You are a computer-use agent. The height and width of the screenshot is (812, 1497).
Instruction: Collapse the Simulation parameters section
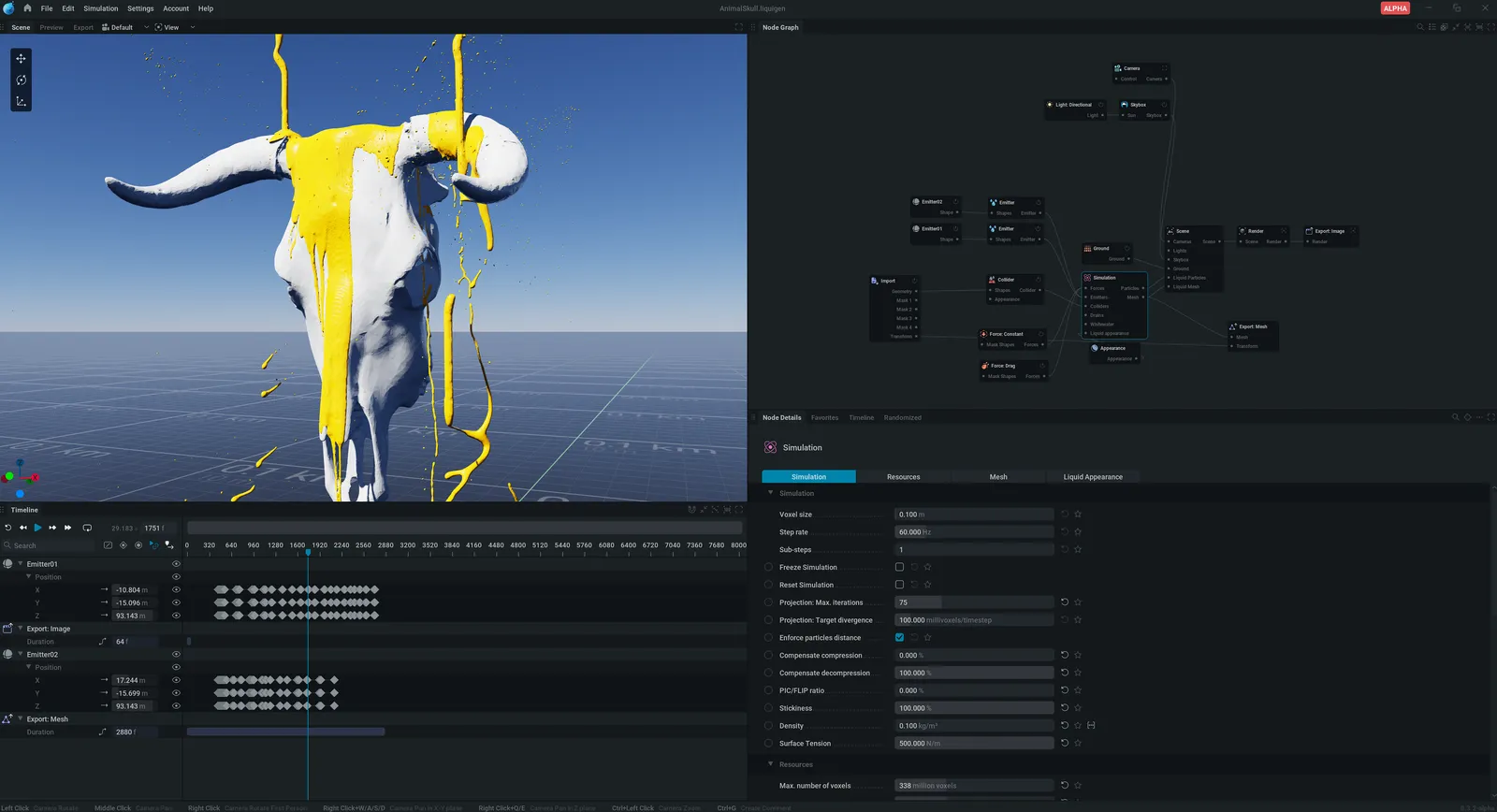[x=771, y=493]
